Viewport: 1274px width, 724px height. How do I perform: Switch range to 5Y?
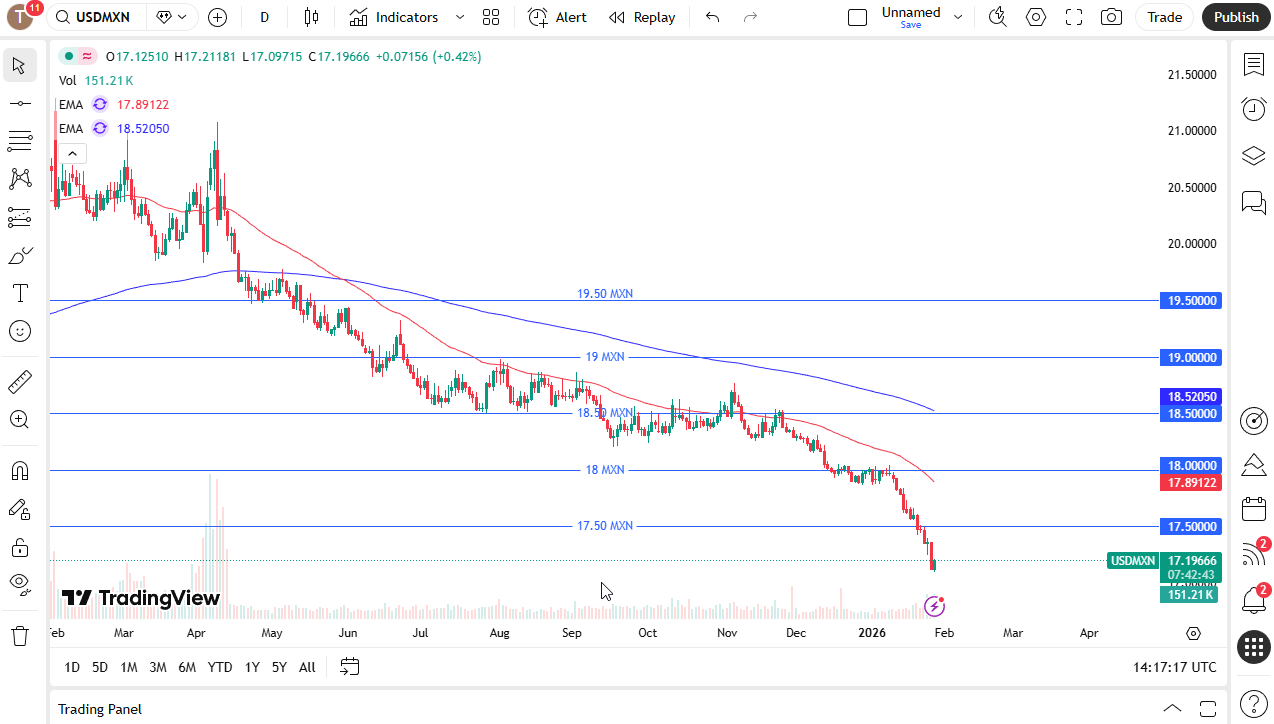pyautogui.click(x=279, y=667)
